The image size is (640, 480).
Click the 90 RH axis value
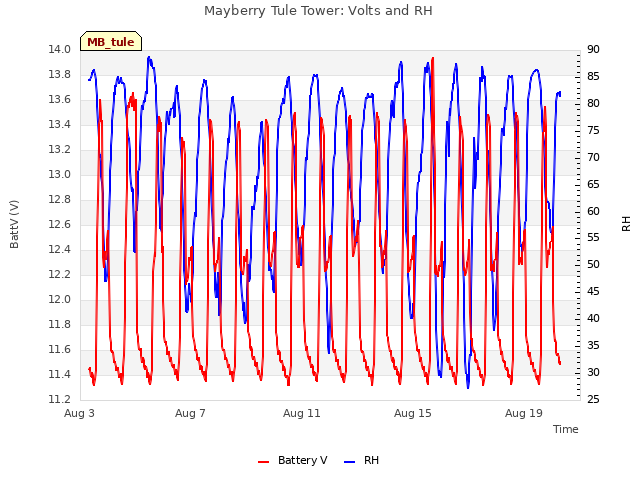593,49
